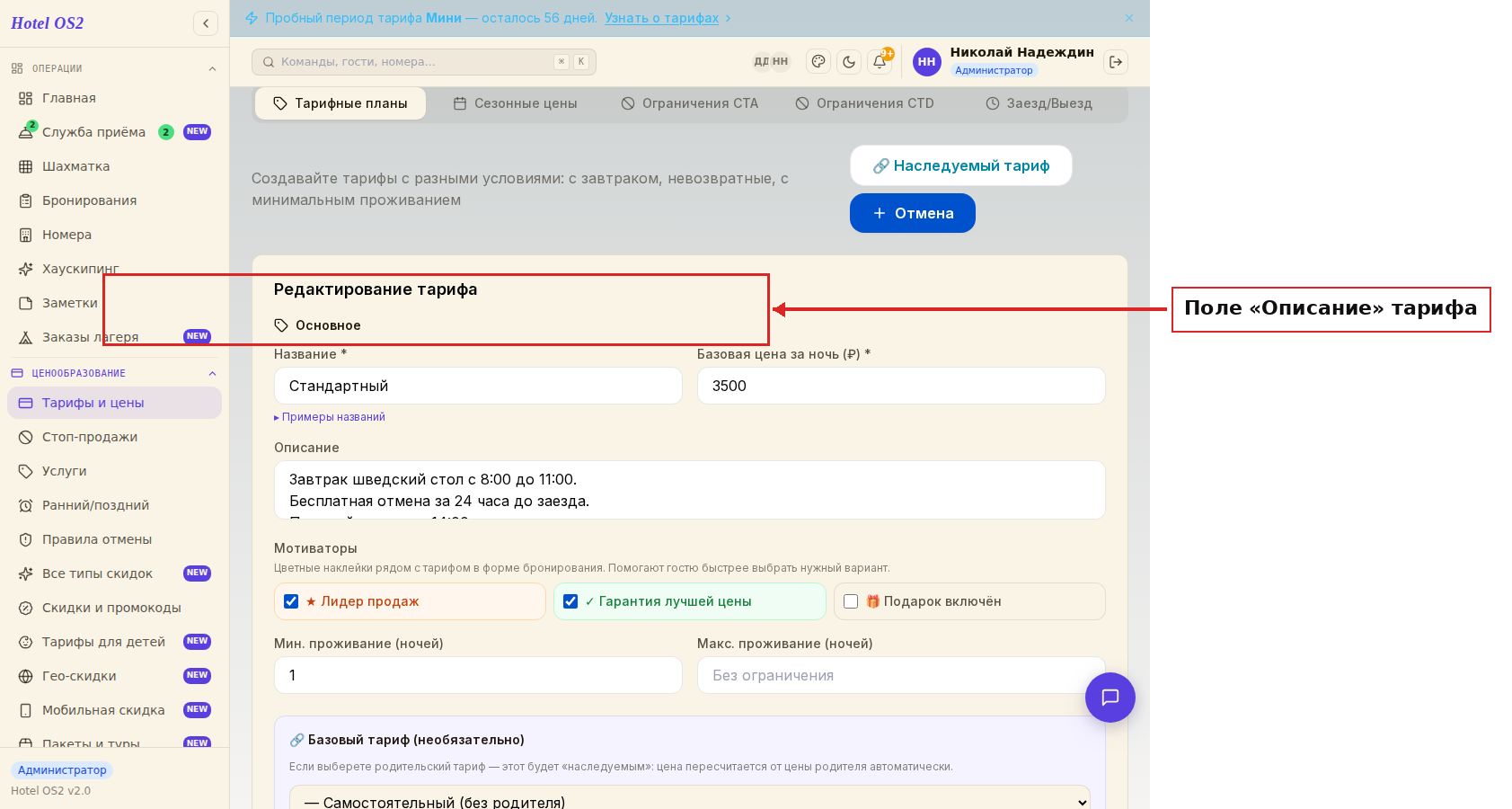
Task: Click into the Описание text area
Action: point(690,490)
